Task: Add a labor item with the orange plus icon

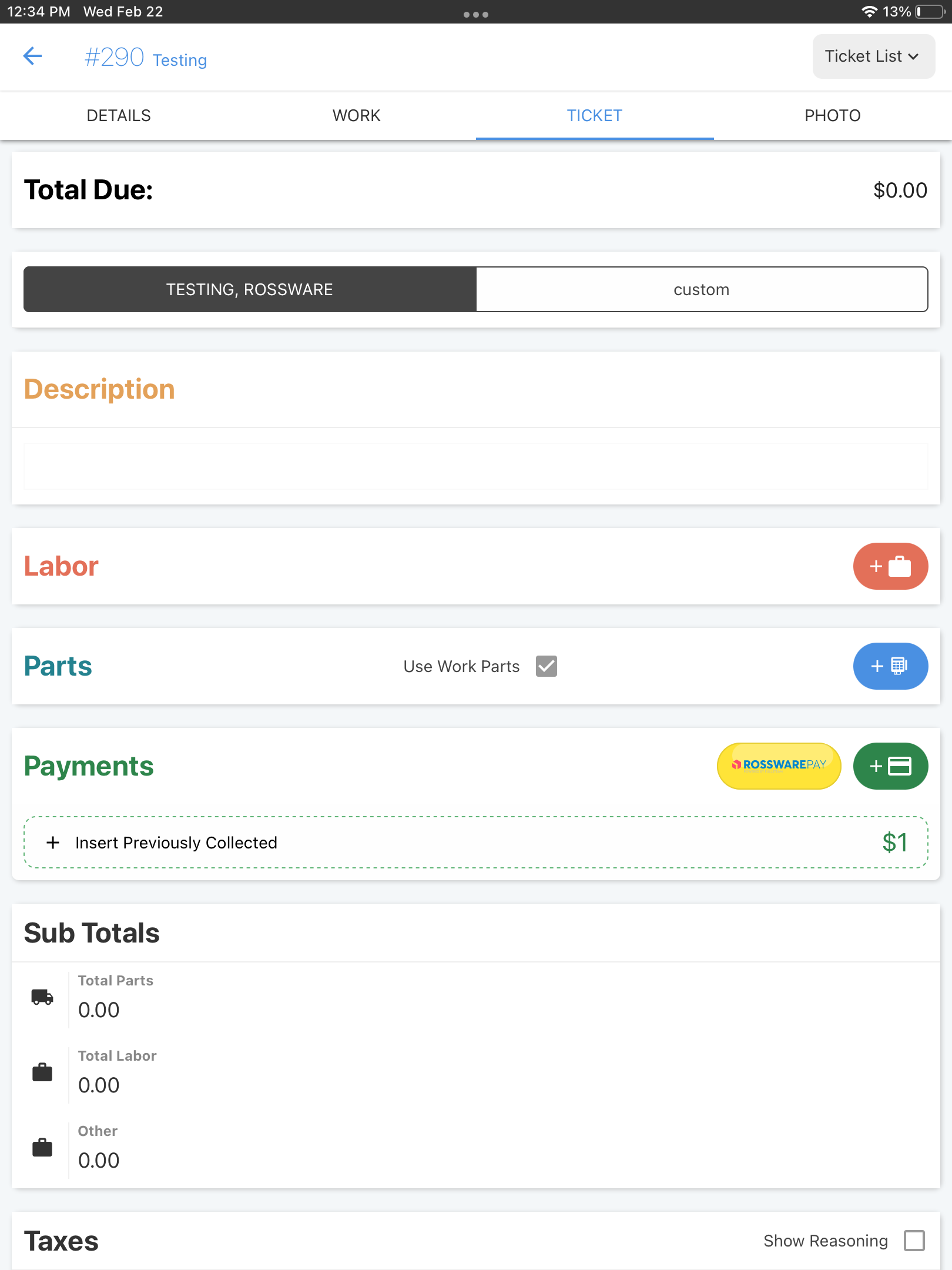Action: (890, 566)
